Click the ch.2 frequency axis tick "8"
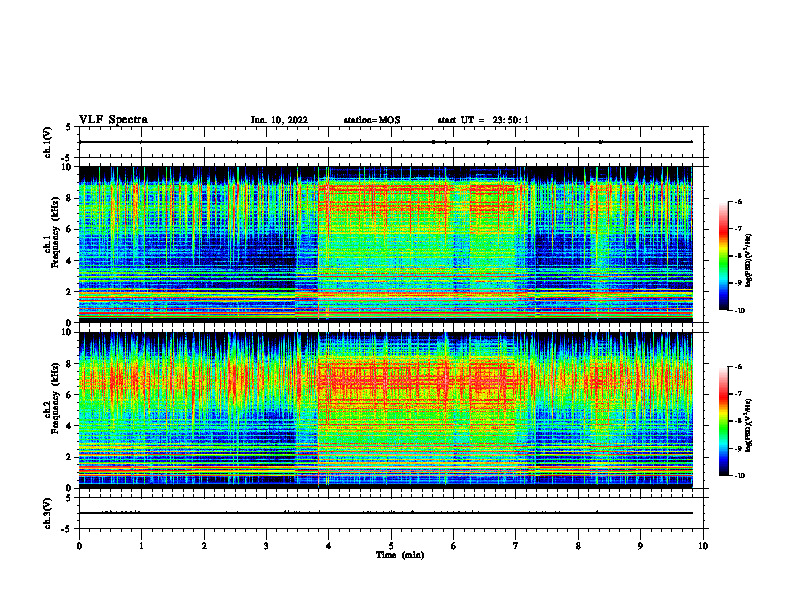Screen dimensions: 792x612 pyautogui.click(x=70, y=364)
